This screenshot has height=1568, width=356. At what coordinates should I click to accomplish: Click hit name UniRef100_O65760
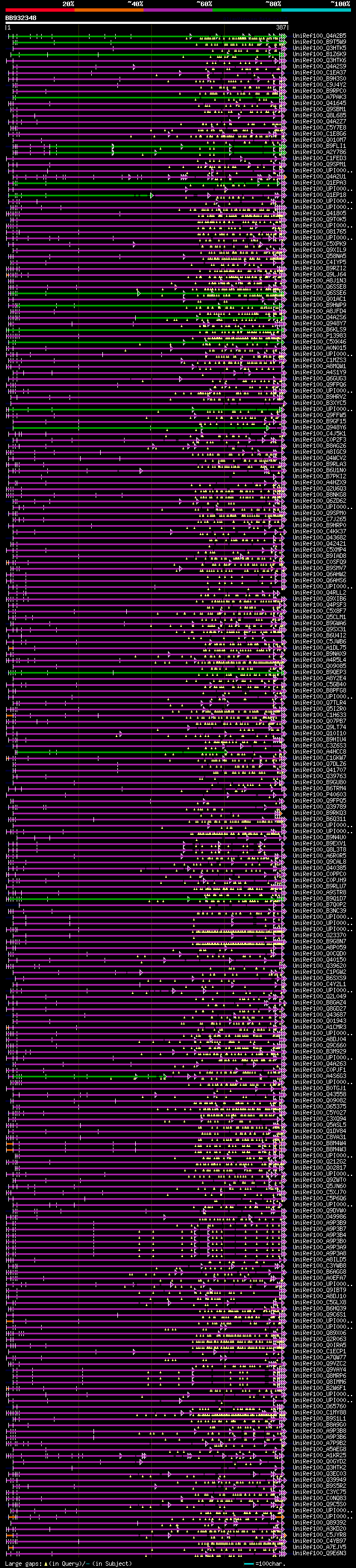[319, 1406]
